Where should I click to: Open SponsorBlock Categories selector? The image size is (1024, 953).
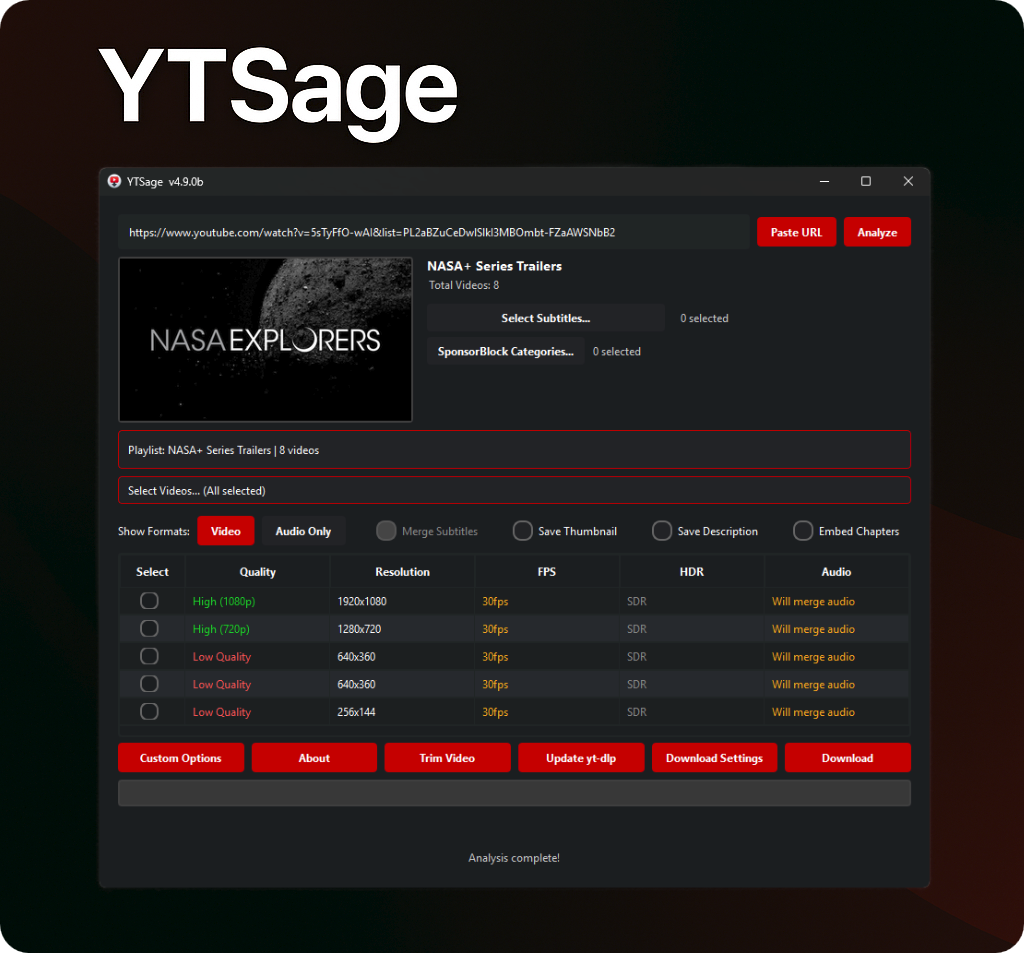click(x=505, y=351)
